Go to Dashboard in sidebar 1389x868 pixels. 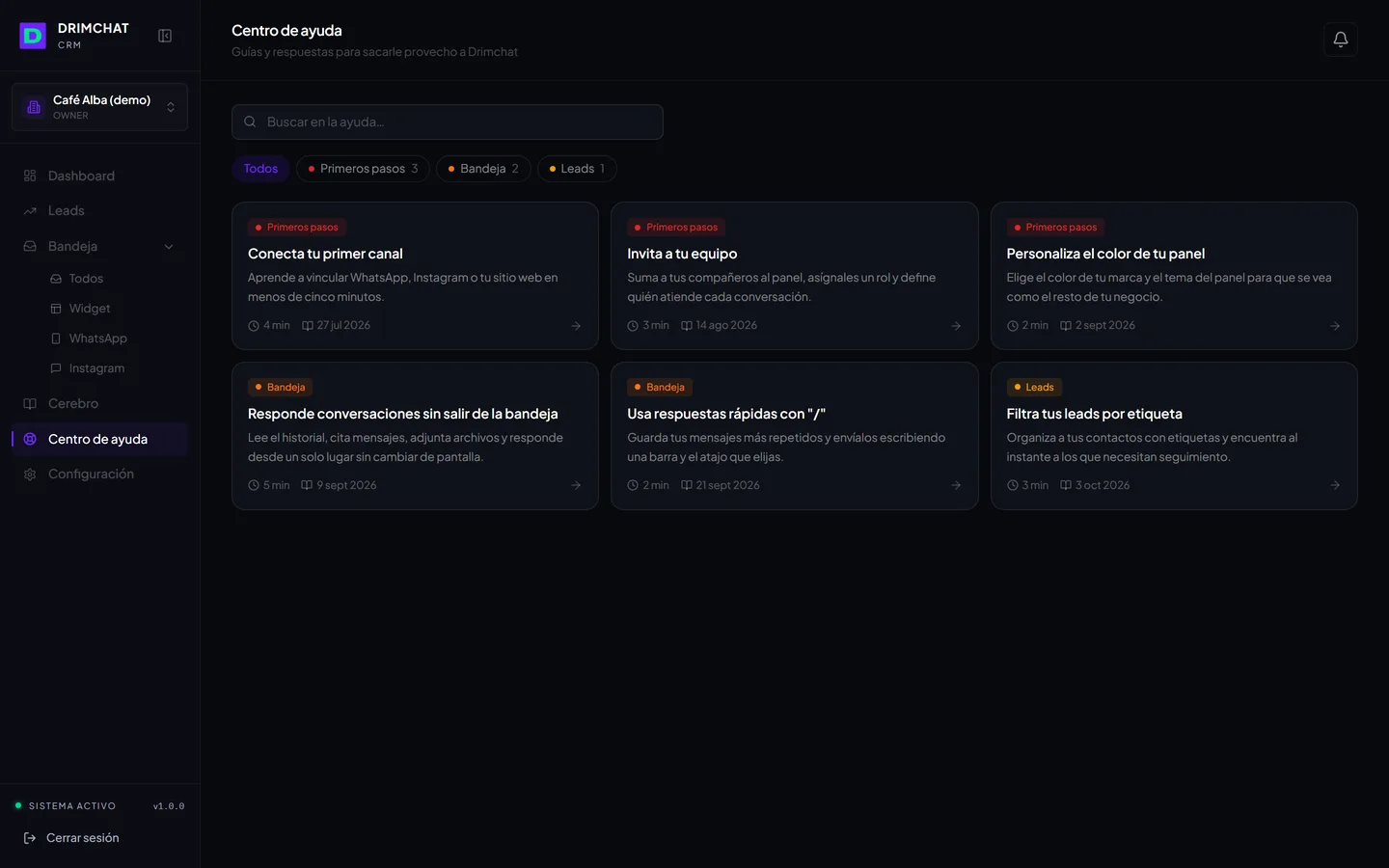point(99,176)
